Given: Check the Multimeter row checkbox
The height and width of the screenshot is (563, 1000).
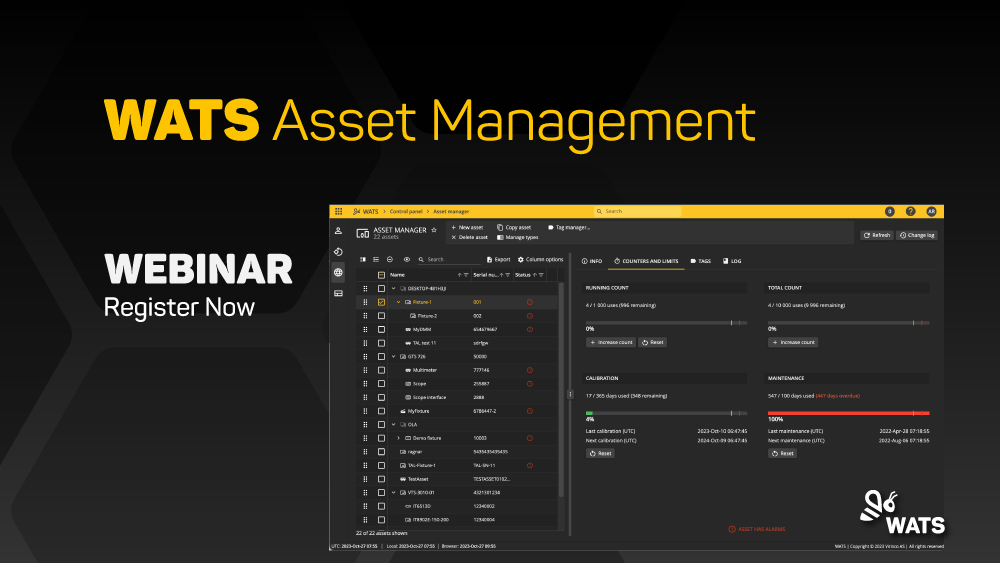Looking at the screenshot, I should coord(381,370).
